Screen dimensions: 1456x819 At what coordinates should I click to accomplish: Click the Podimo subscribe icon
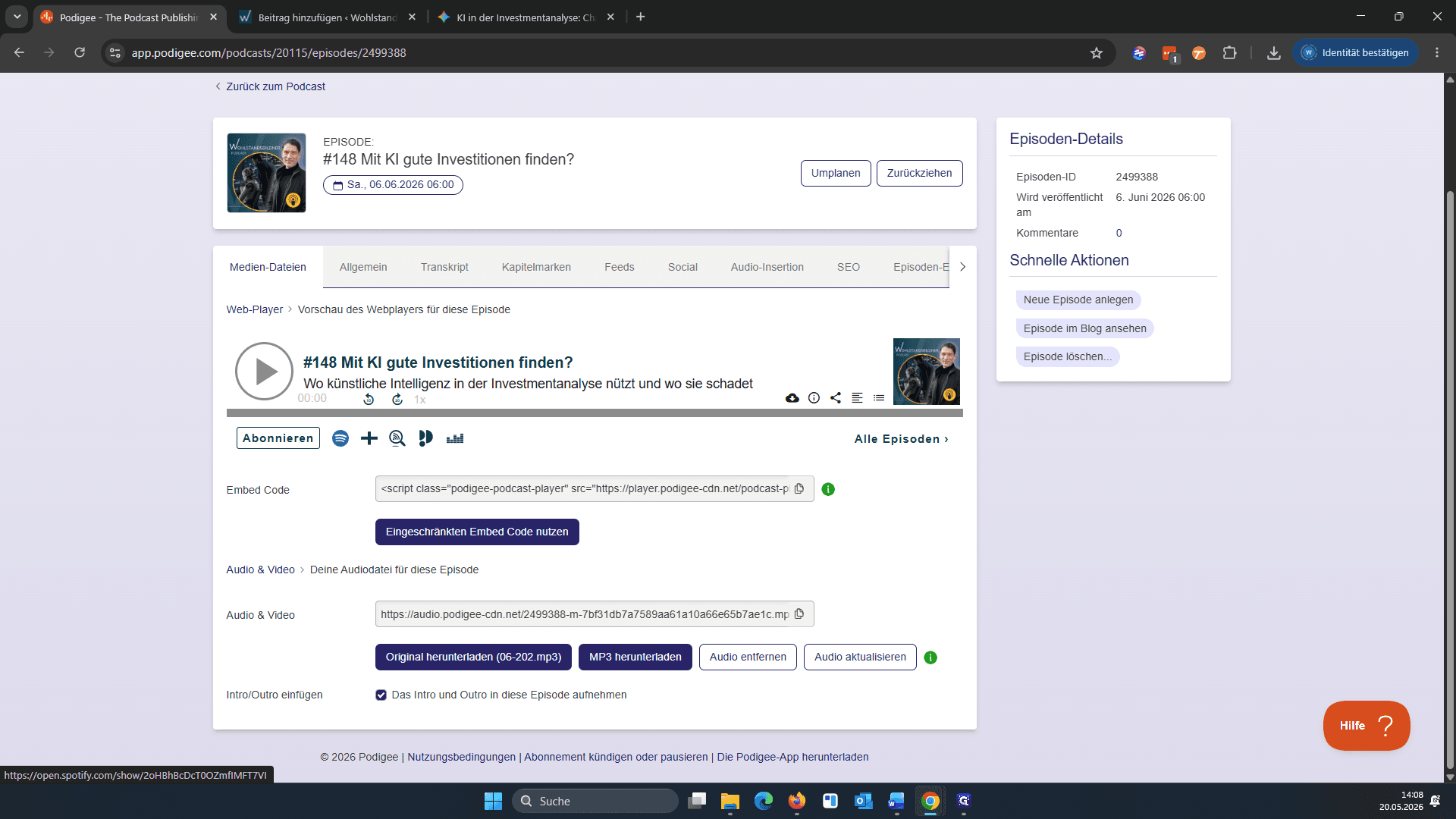(x=426, y=438)
